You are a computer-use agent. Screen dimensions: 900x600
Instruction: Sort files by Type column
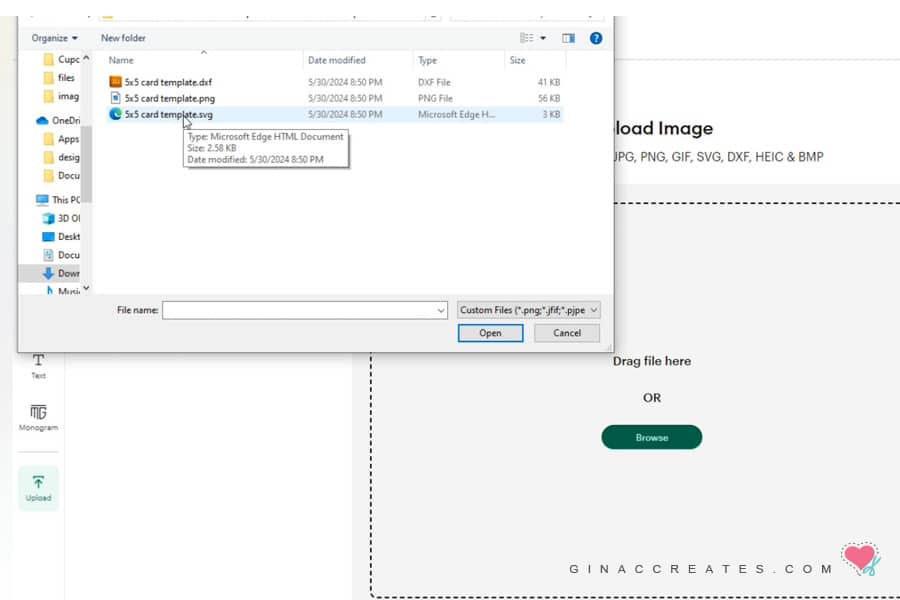click(428, 60)
